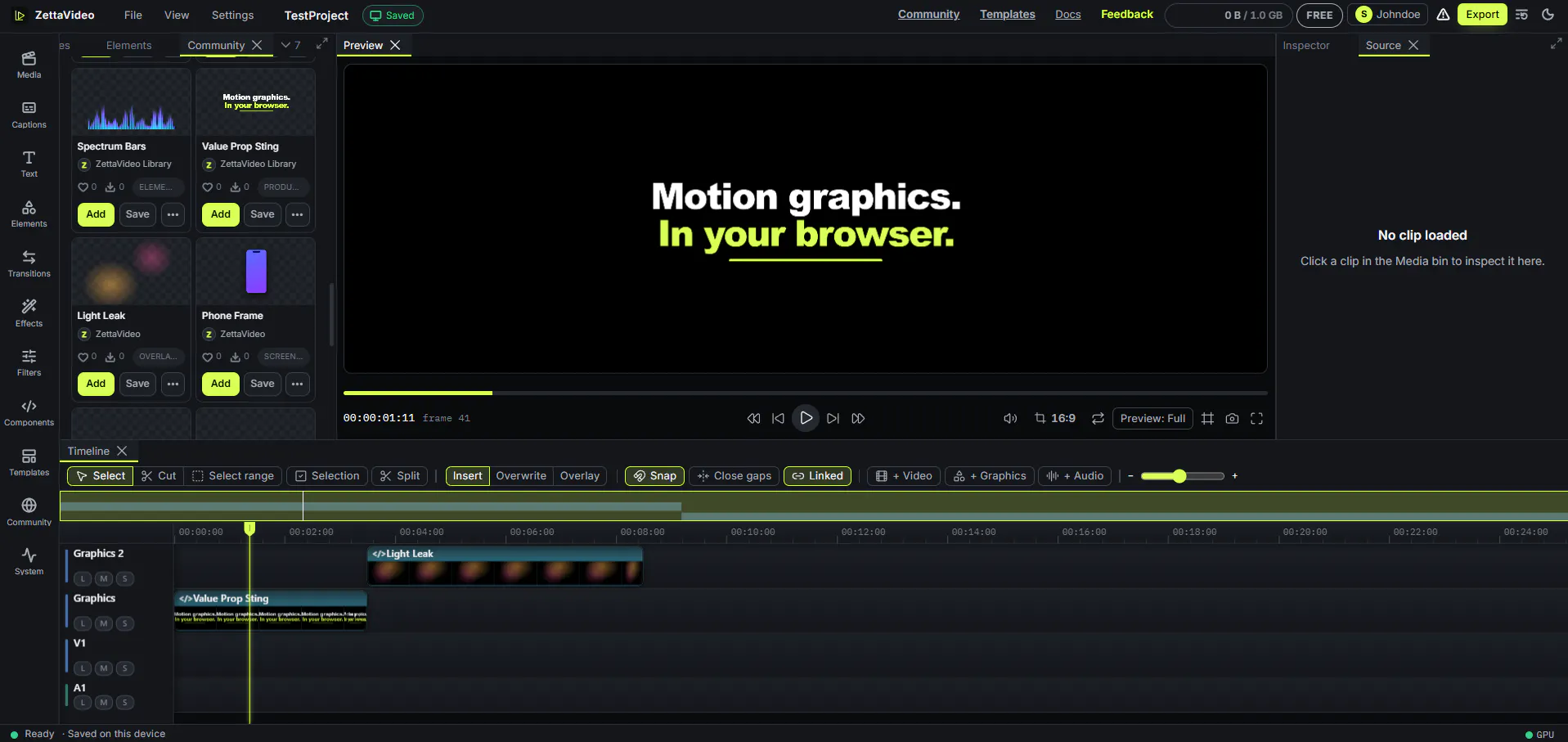Select the Source tab
This screenshot has width=1568, height=742.
pyautogui.click(x=1383, y=45)
